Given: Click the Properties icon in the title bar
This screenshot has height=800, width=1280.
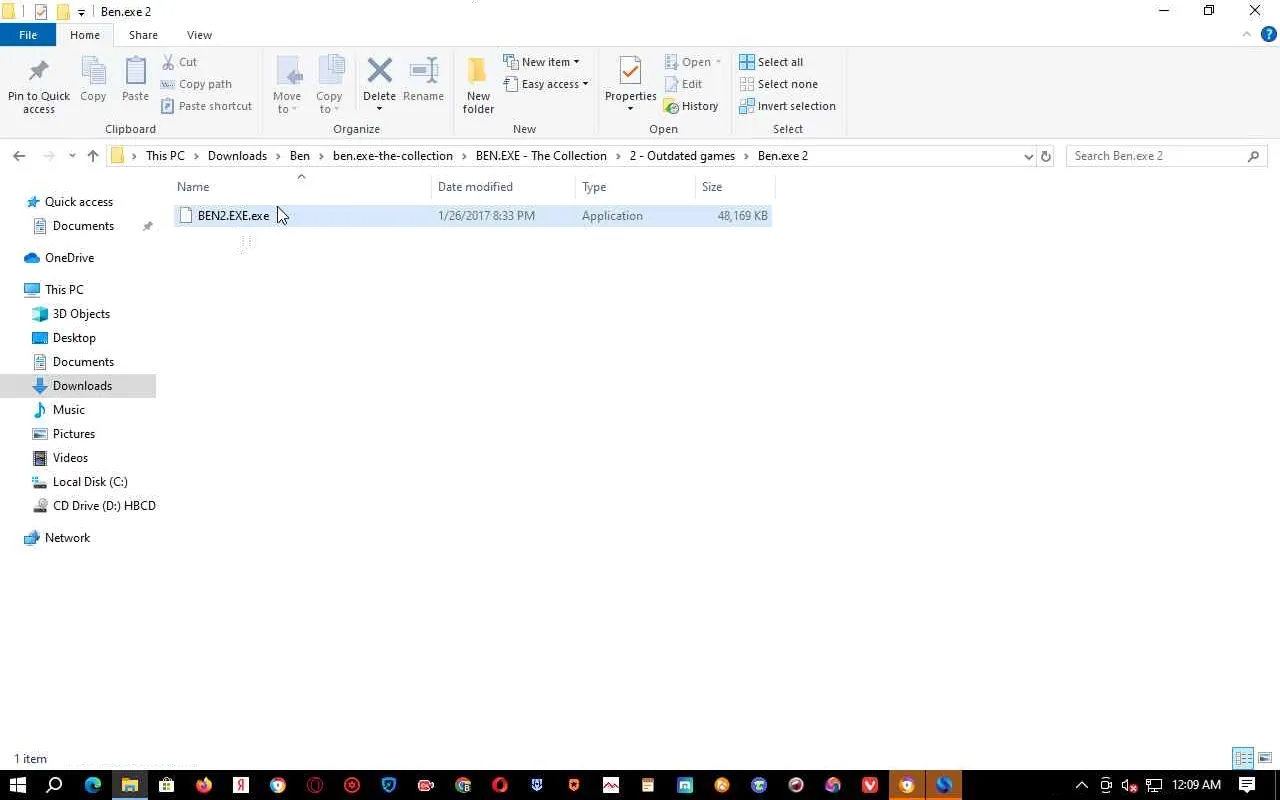Looking at the screenshot, I should [41, 12].
